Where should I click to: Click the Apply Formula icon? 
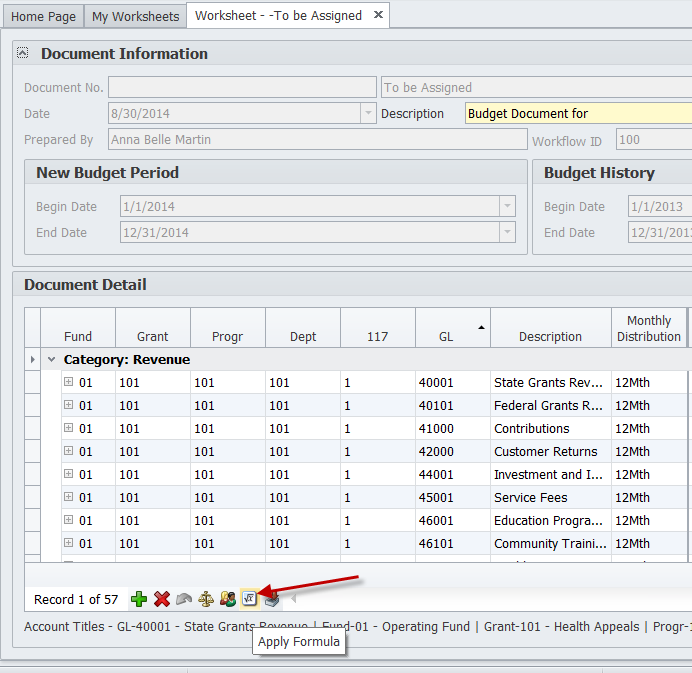(250, 599)
